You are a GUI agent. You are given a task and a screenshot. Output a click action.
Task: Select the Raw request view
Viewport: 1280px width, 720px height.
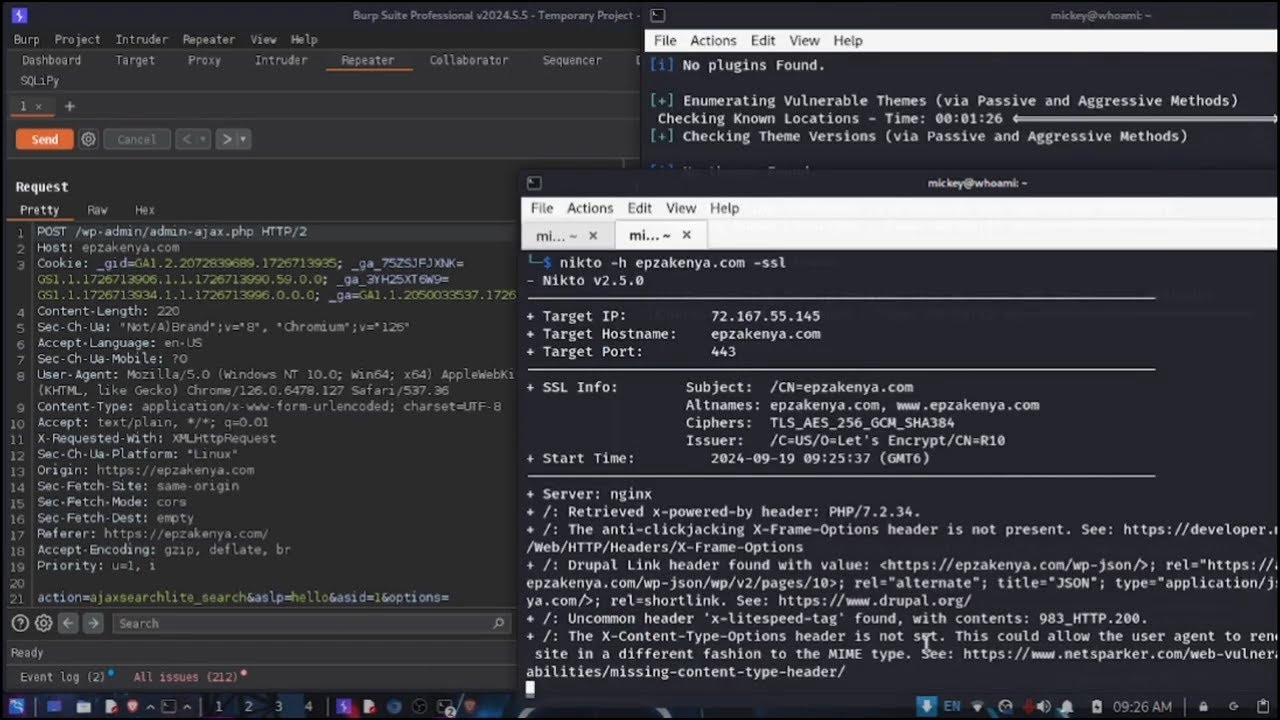[97, 210]
